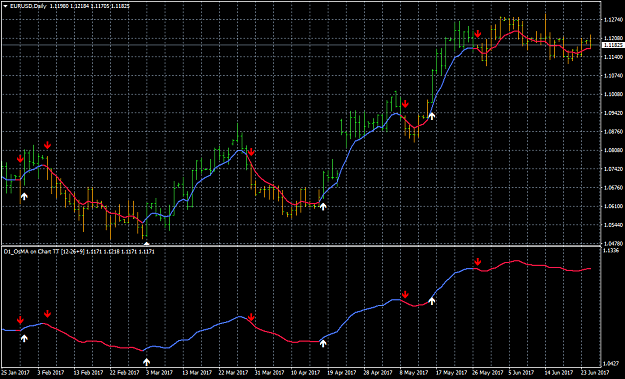
Task: Click the 22 Mar 2017 date label
Action: click(232, 373)
